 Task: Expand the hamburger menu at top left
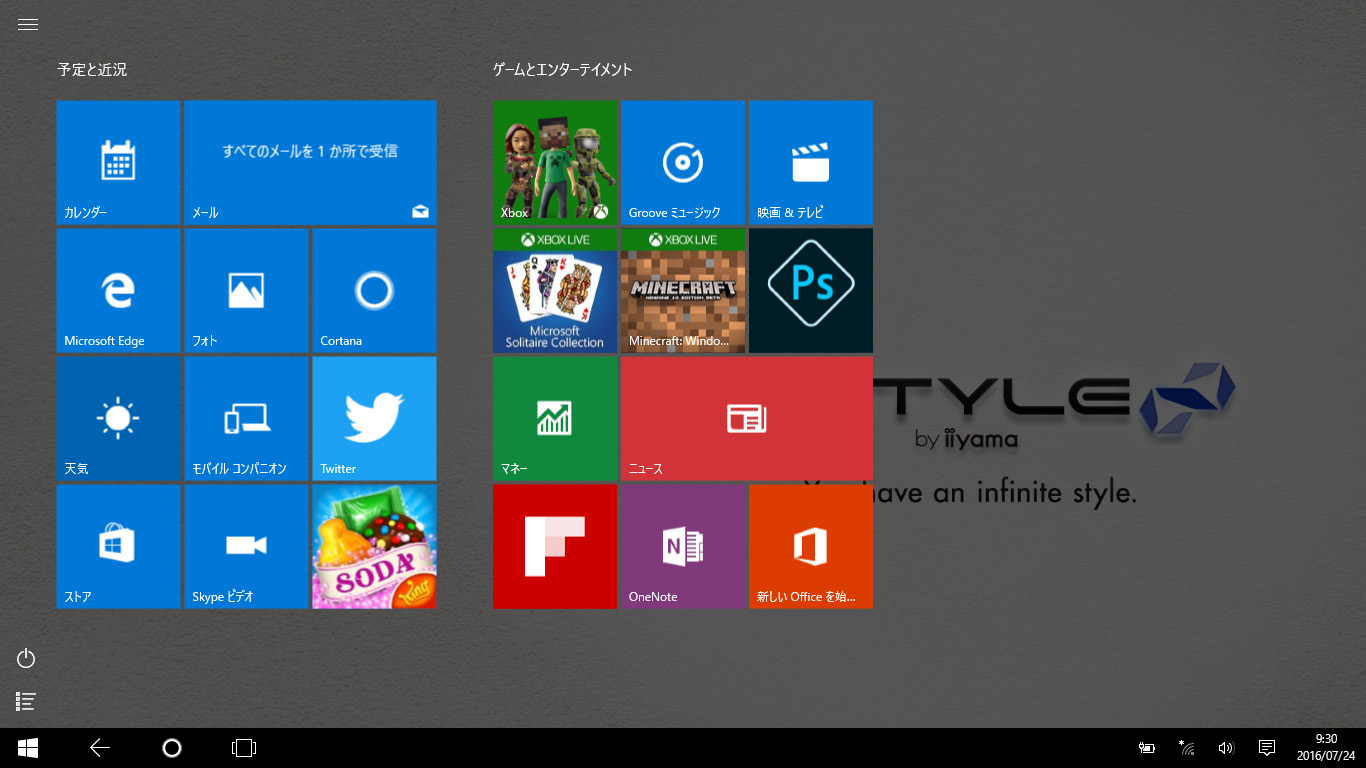(28, 25)
